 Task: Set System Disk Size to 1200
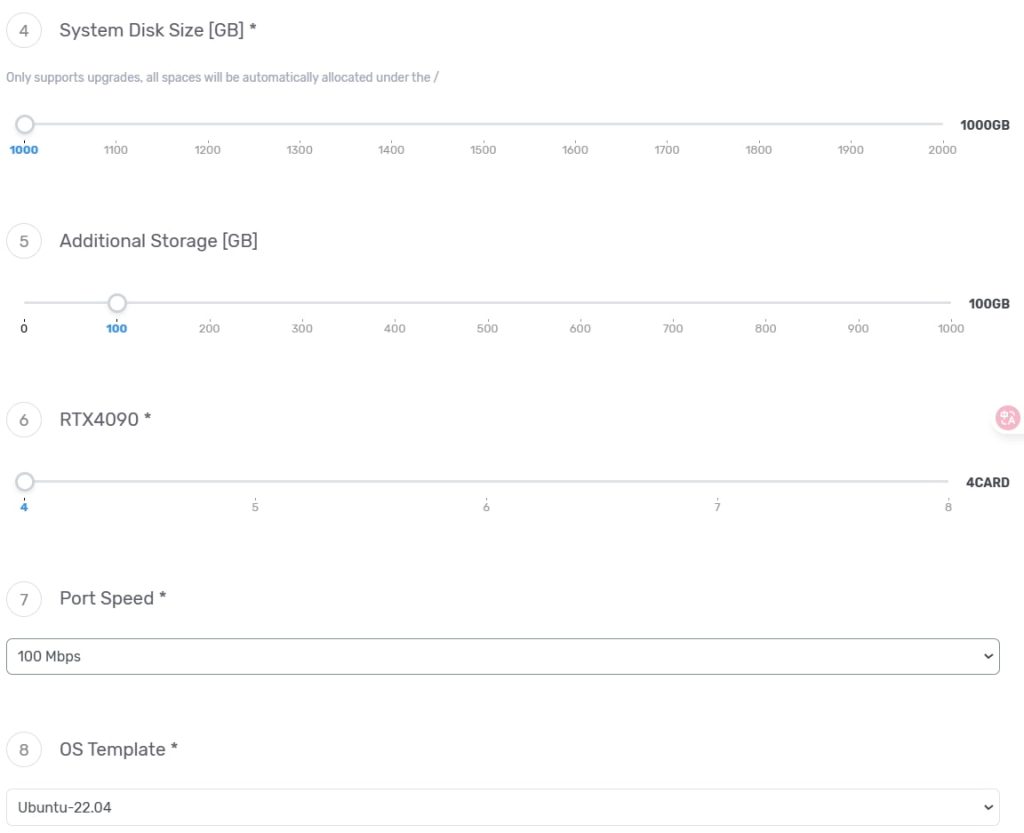tap(208, 125)
